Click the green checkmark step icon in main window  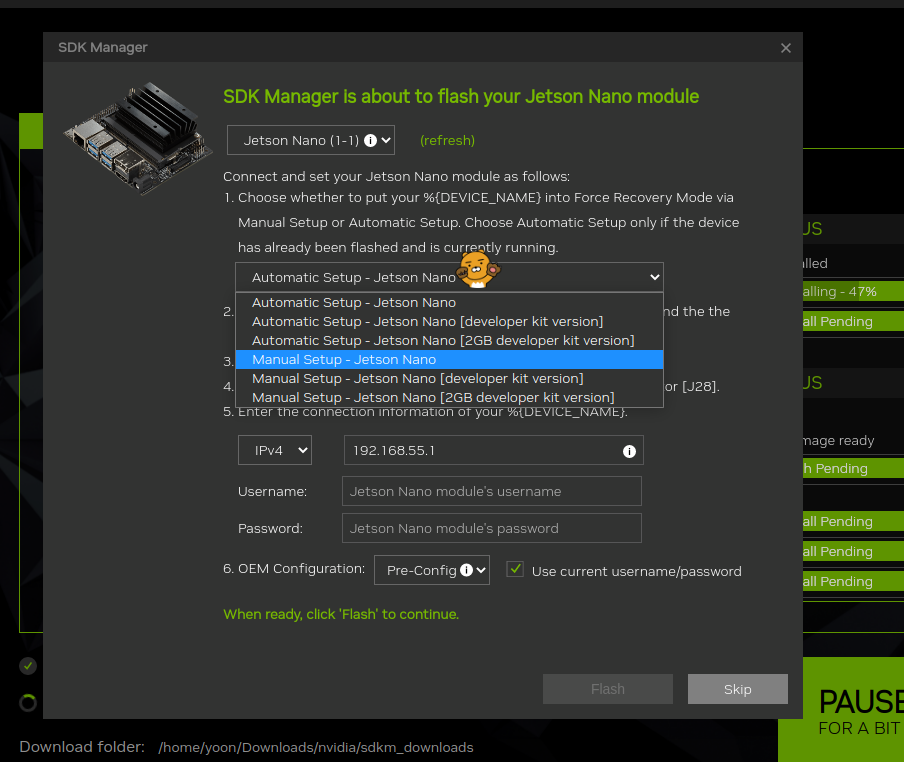pos(28,666)
